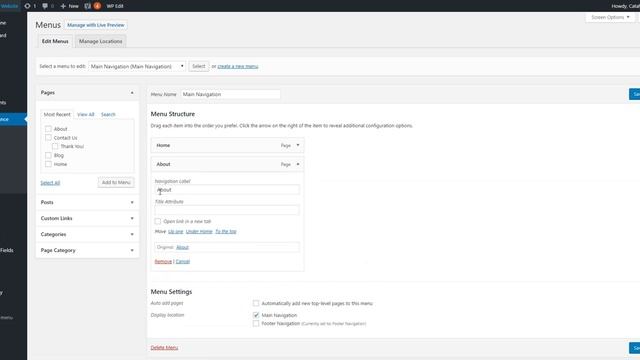Click the Select All link under Pages
640x360 pixels.
point(50,183)
